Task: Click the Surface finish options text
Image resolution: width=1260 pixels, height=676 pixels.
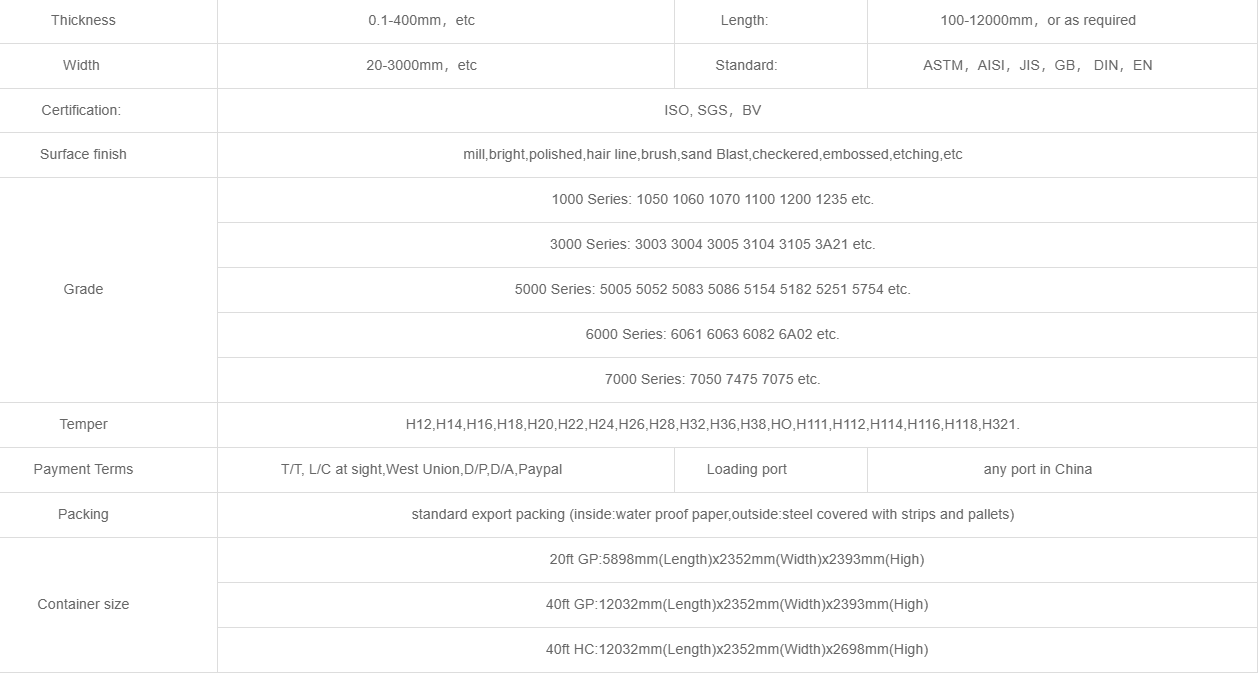Action: 712,154
